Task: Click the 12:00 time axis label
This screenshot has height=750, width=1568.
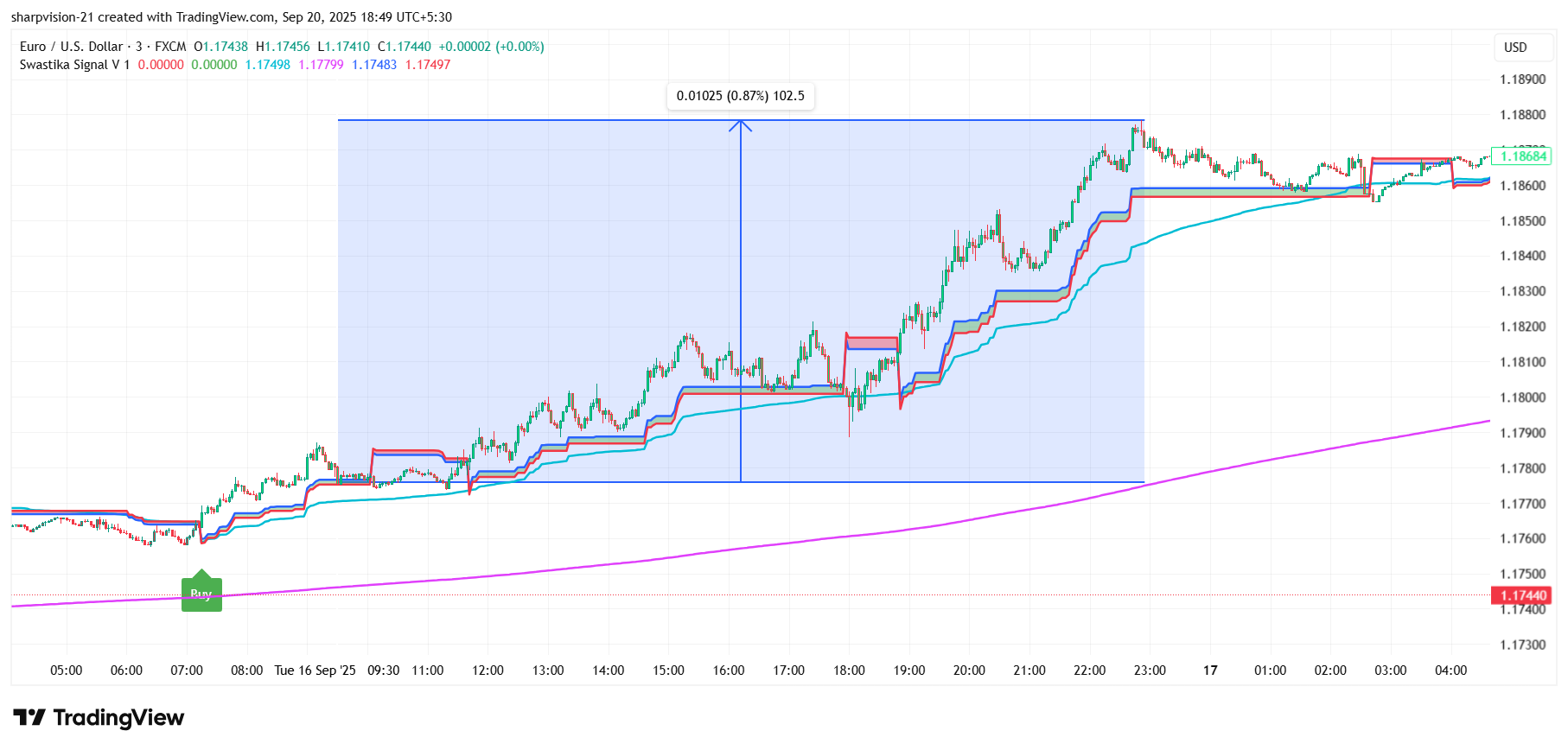Action: coord(488,671)
